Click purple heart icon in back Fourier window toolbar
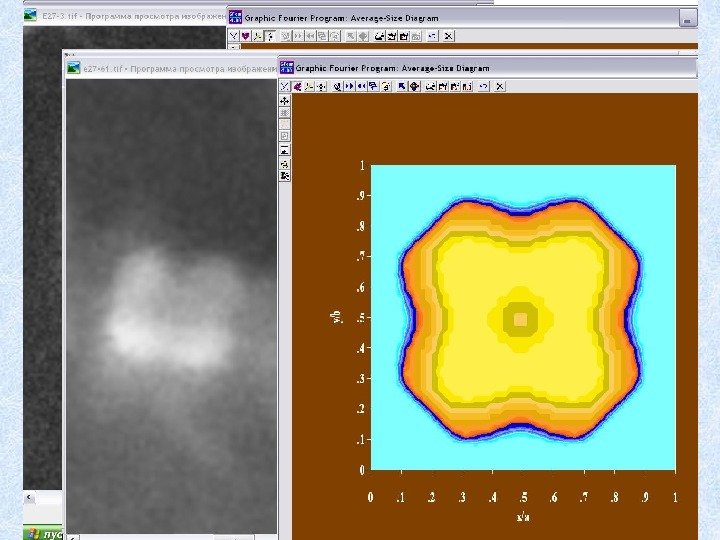The width and height of the screenshot is (720, 540). click(245, 36)
